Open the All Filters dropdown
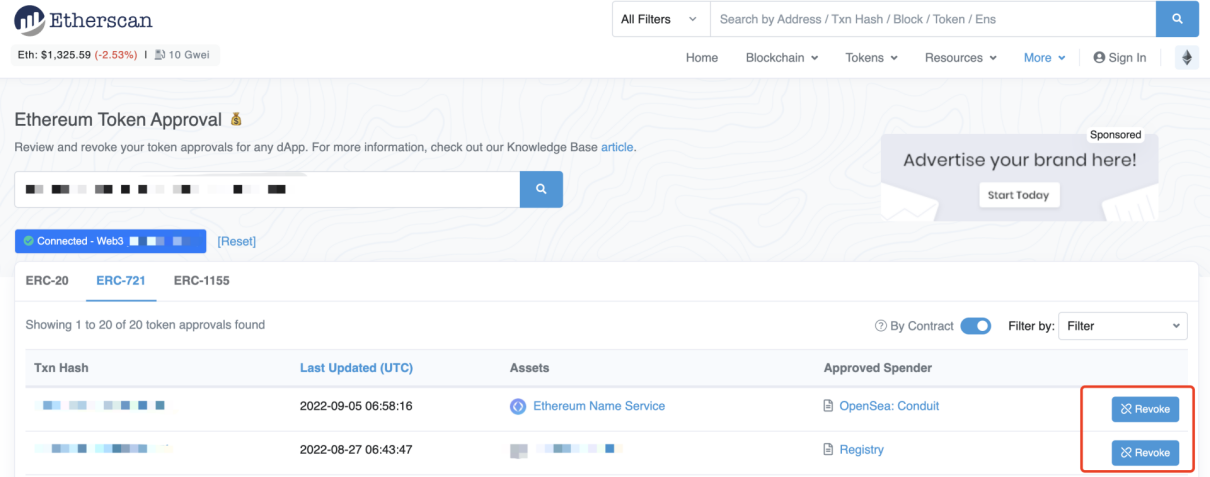This screenshot has width=1210, height=477. pos(661,19)
